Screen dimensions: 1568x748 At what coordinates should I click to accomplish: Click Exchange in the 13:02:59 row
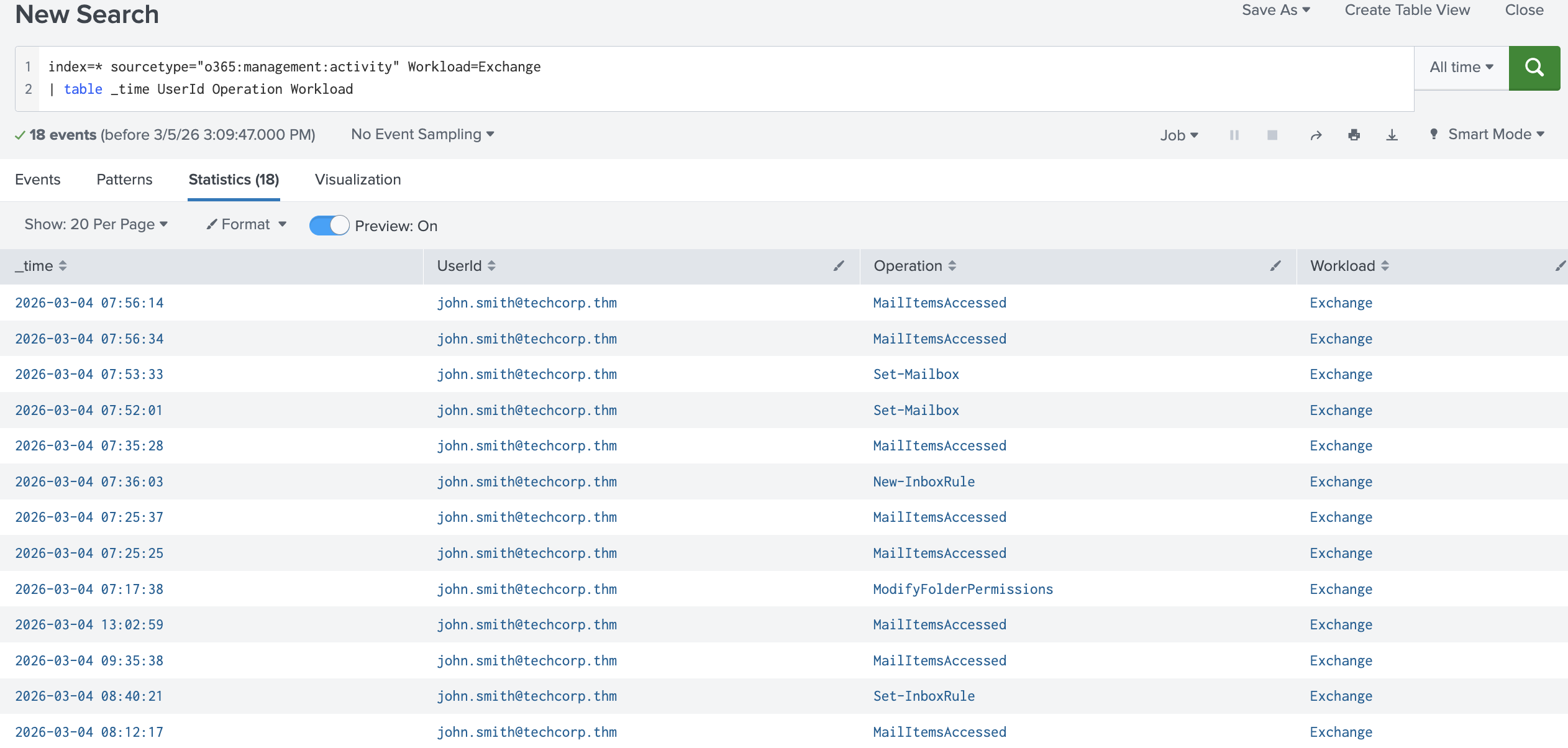pos(1341,624)
